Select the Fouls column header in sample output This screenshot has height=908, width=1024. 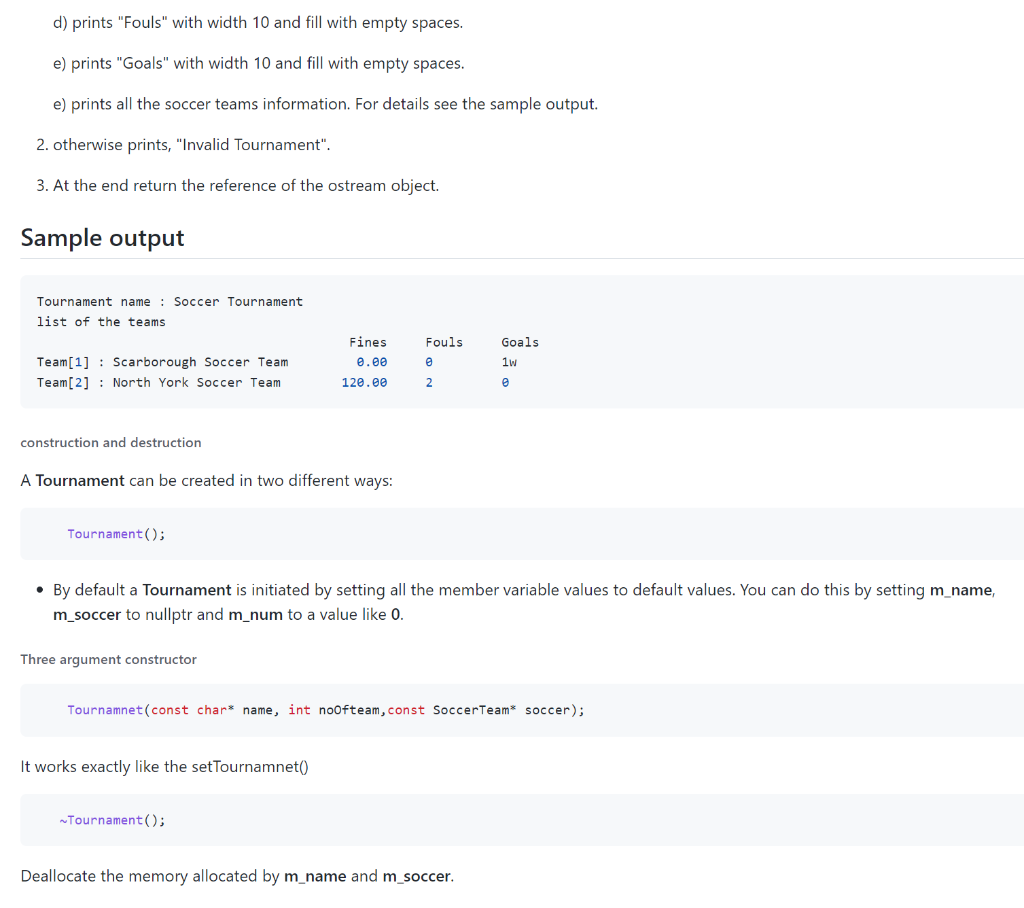click(444, 342)
